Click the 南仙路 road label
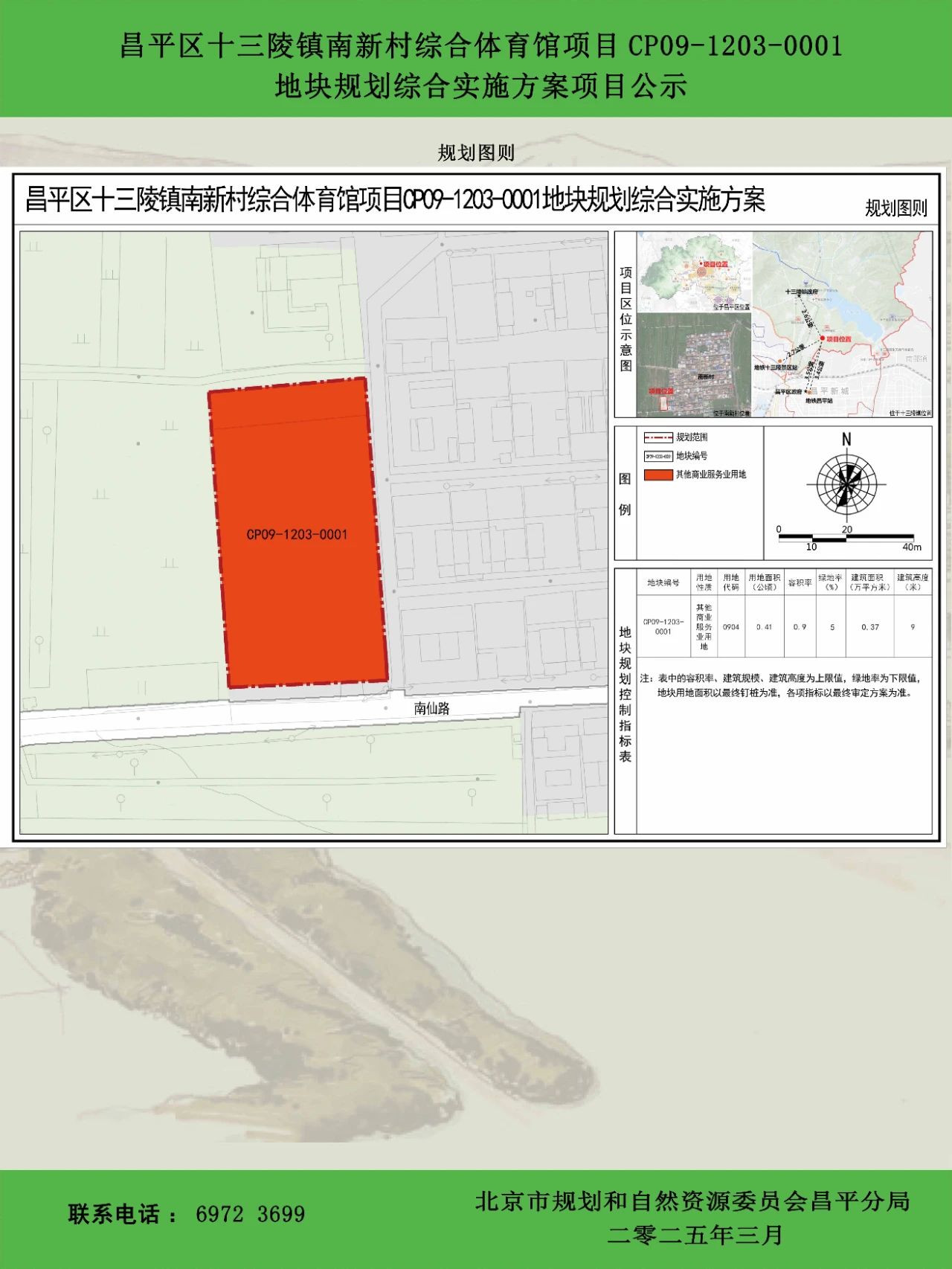Viewport: 952px width, 1269px height. [432, 708]
